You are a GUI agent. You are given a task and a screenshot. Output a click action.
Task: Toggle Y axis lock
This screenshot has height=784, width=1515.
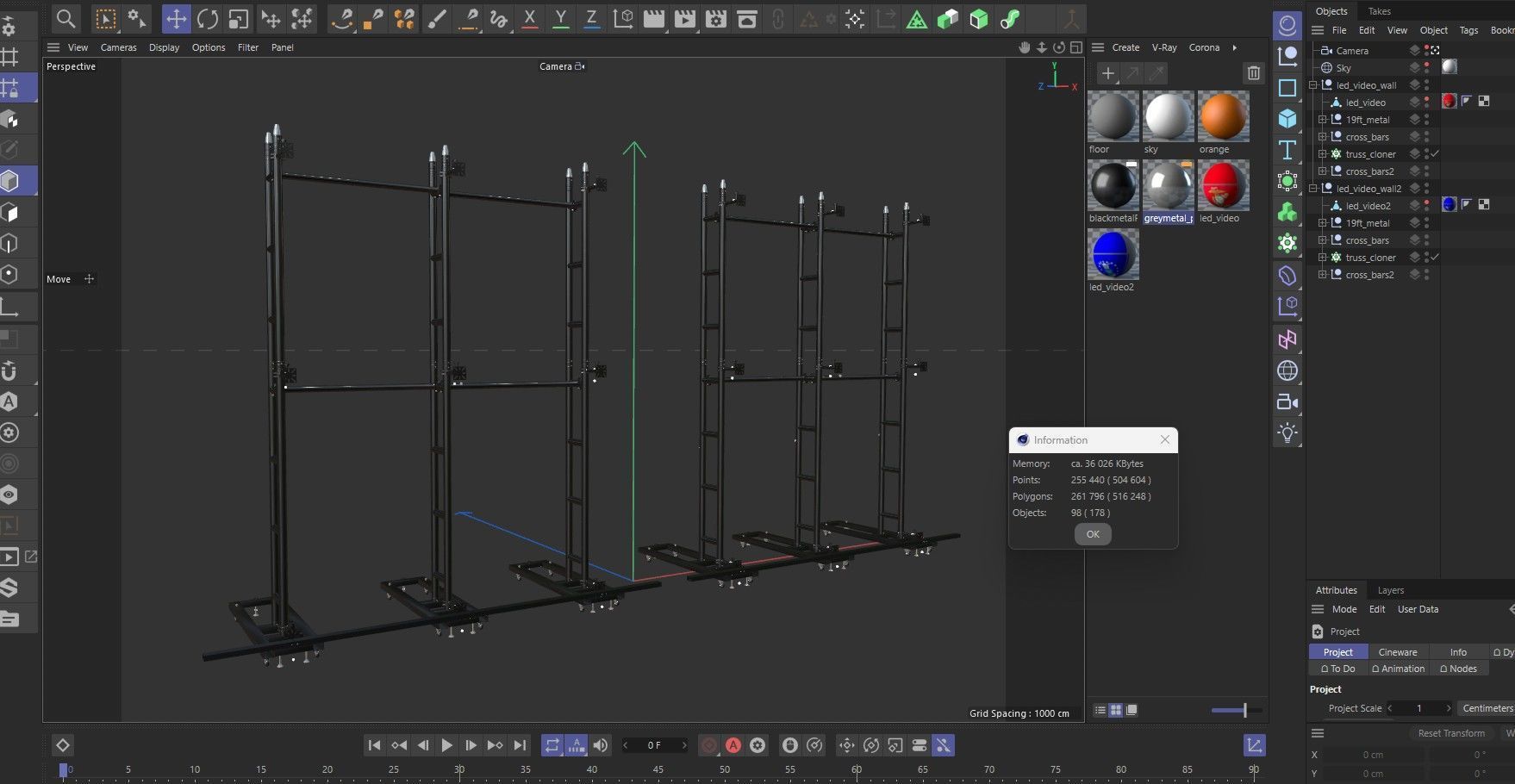tap(561, 19)
